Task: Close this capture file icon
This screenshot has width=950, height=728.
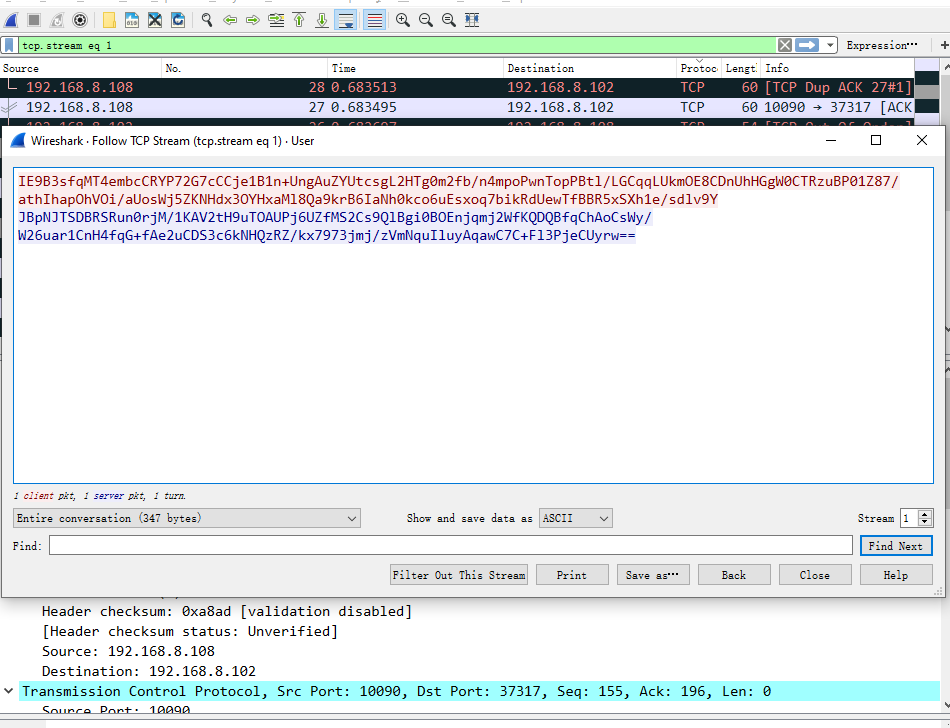Action: 154,20
